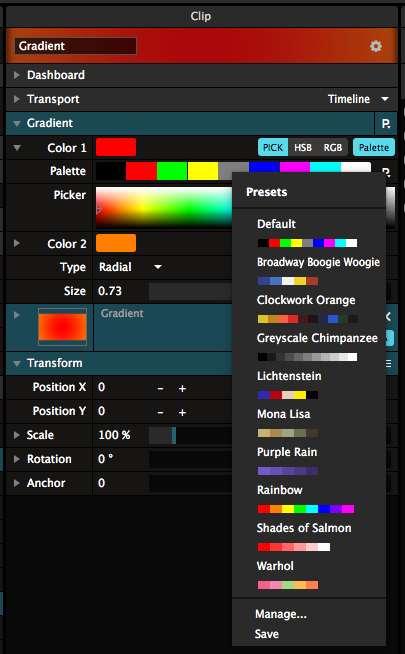Viewport: 405px width, 654px height.
Task: Pick the green swatch in Palette row
Action: (172, 171)
